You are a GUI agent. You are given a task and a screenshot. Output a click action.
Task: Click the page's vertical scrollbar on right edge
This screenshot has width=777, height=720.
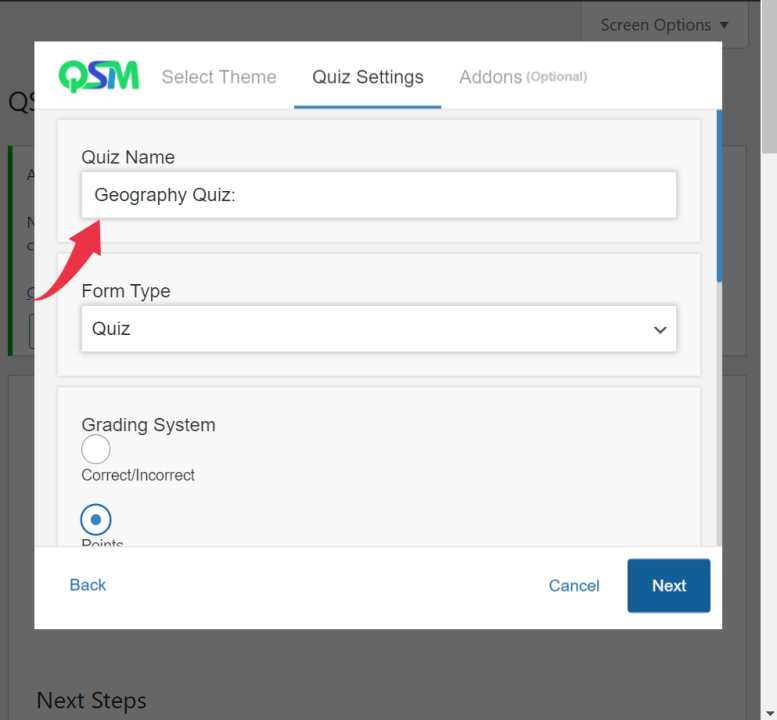[768, 80]
